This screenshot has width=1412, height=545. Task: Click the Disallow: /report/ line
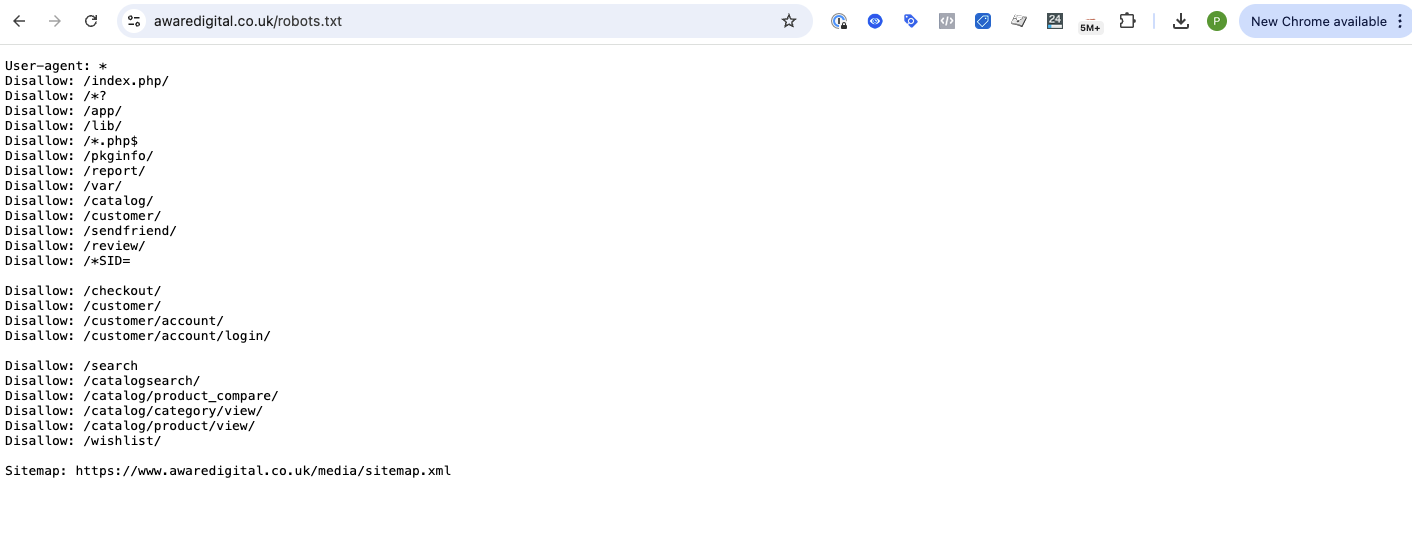(75, 171)
